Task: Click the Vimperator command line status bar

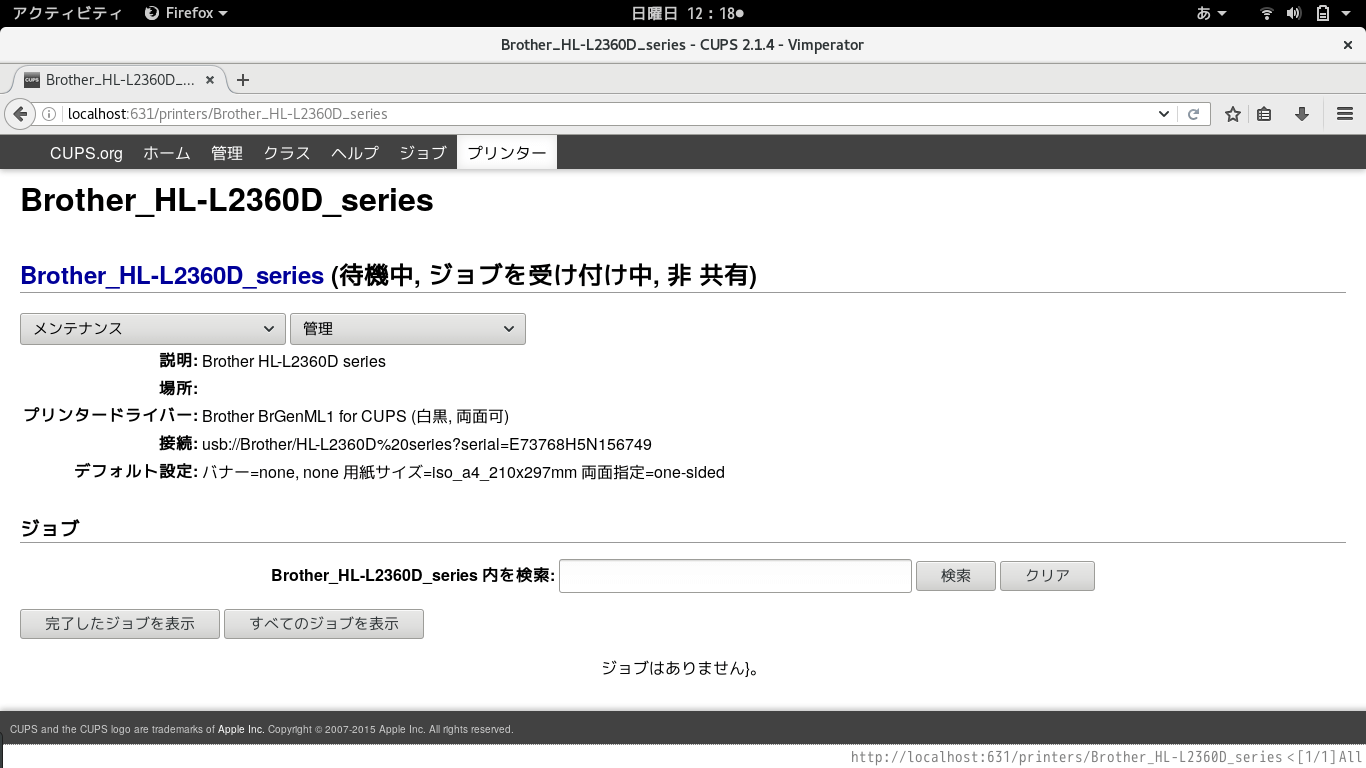Action: [x=683, y=757]
